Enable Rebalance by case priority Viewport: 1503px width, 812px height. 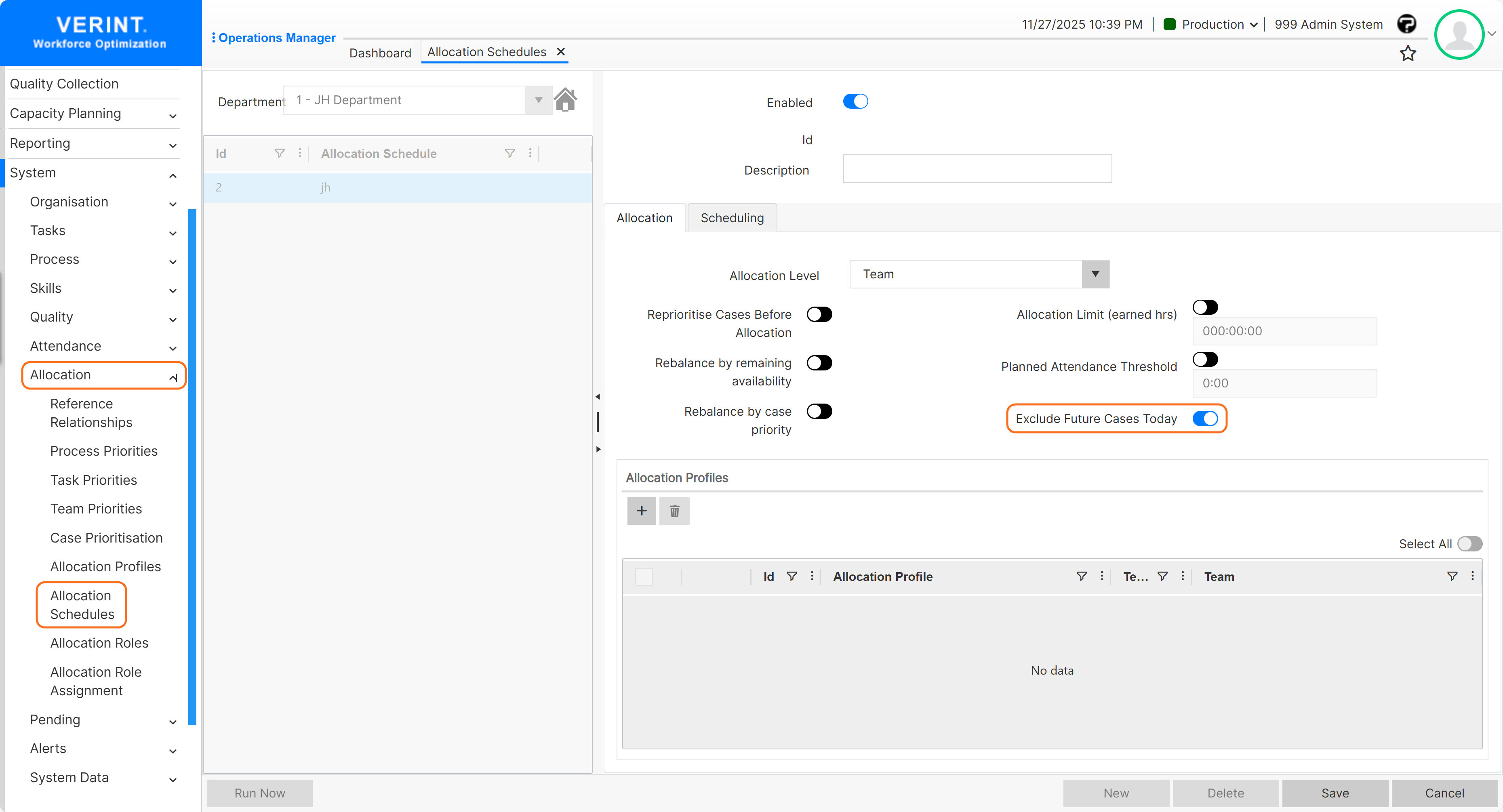pyautogui.click(x=820, y=411)
